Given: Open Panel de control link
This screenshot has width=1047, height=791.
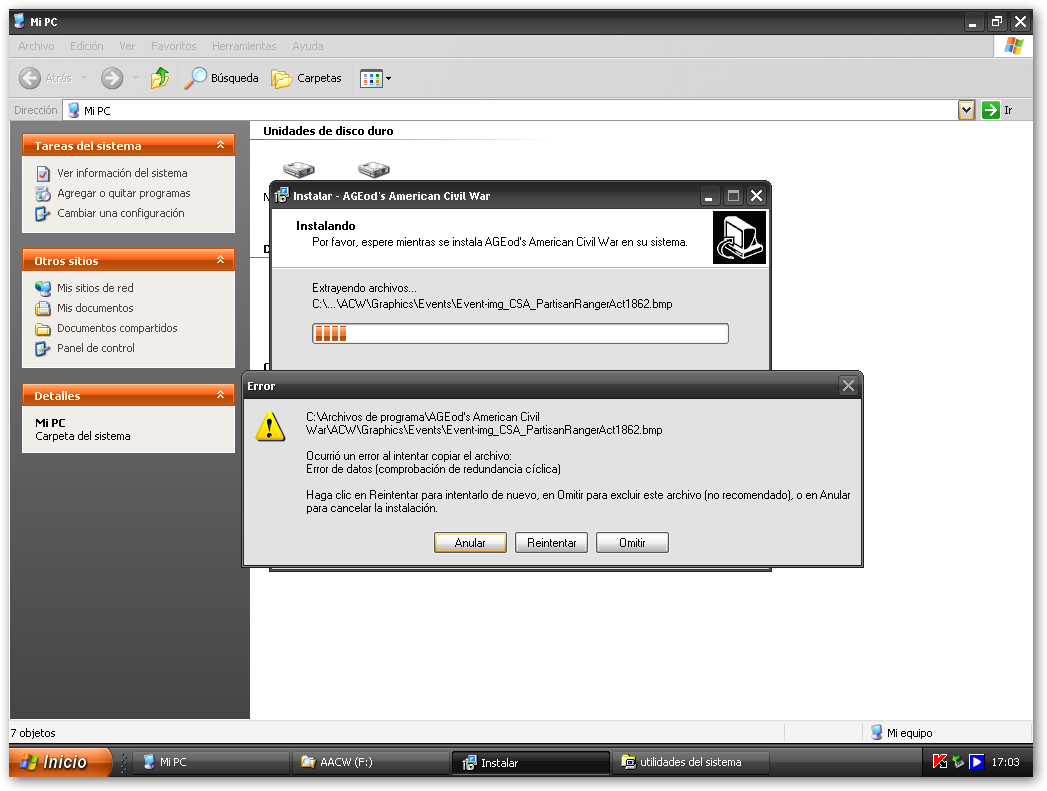Looking at the screenshot, I should click(95, 348).
